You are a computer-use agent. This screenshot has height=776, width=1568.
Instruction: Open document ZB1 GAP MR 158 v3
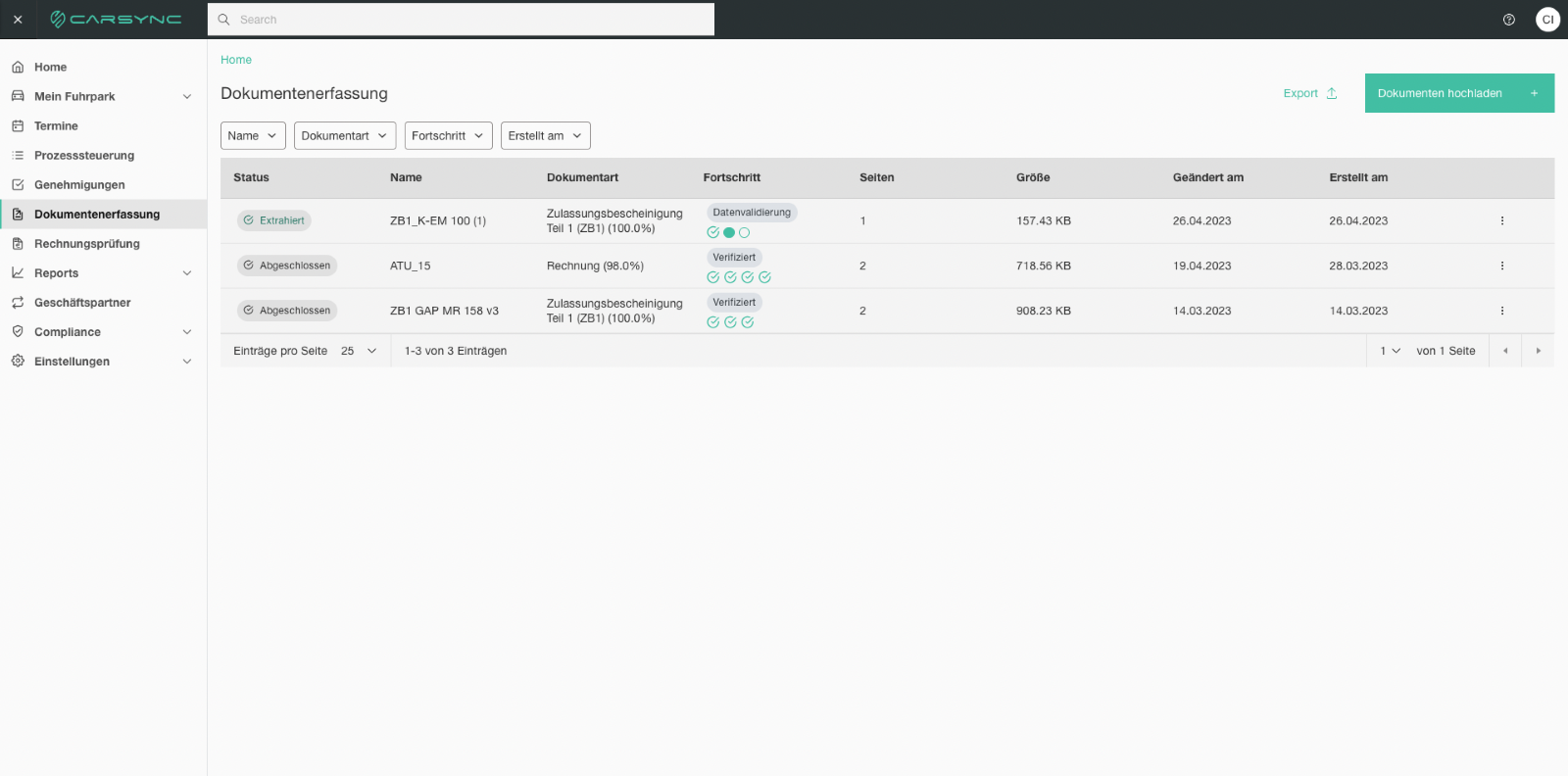point(444,312)
